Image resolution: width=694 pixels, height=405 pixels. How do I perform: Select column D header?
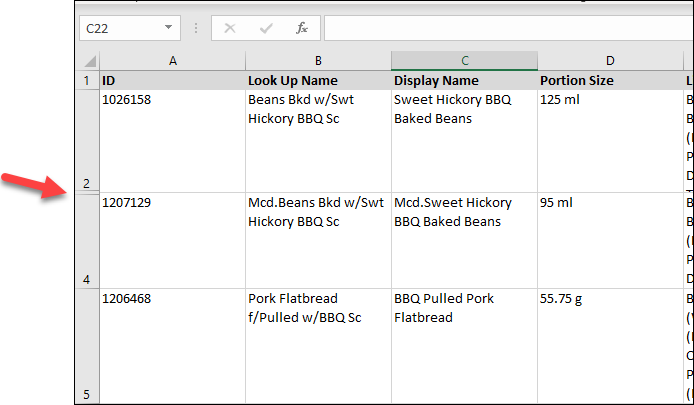610,61
